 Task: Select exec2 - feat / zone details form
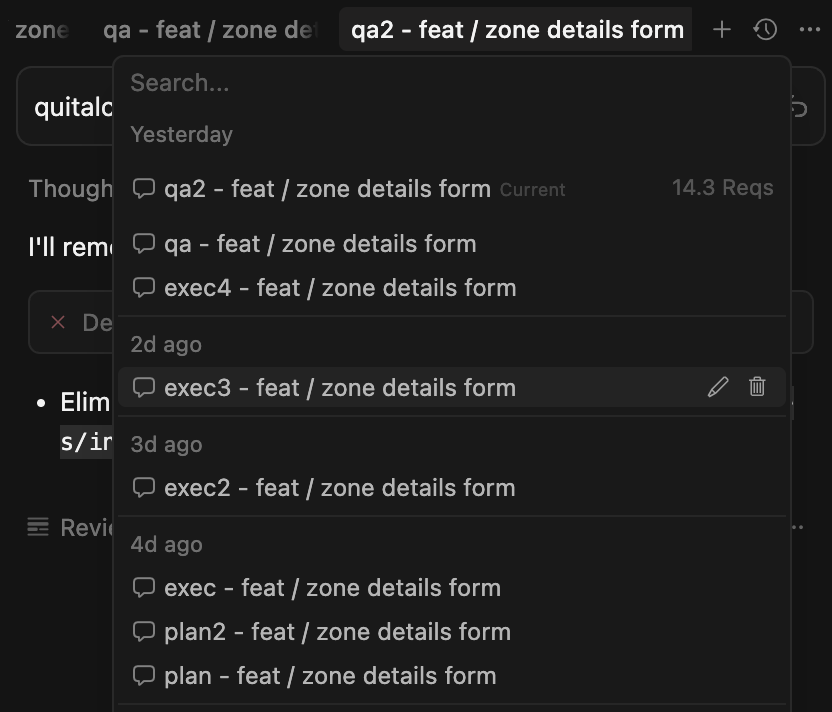click(340, 488)
